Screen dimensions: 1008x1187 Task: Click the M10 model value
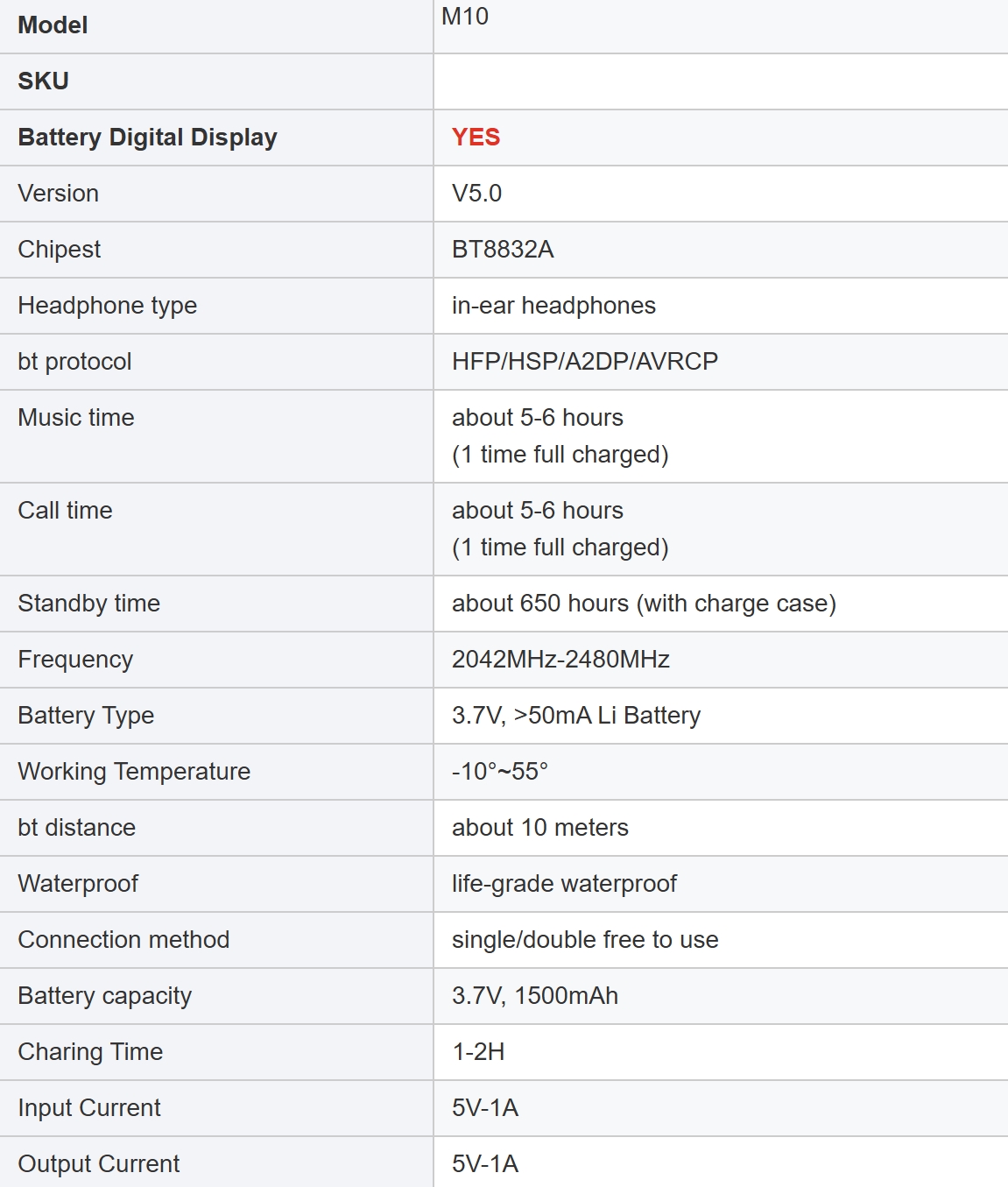pyautogui.click(x=465, y=17)
